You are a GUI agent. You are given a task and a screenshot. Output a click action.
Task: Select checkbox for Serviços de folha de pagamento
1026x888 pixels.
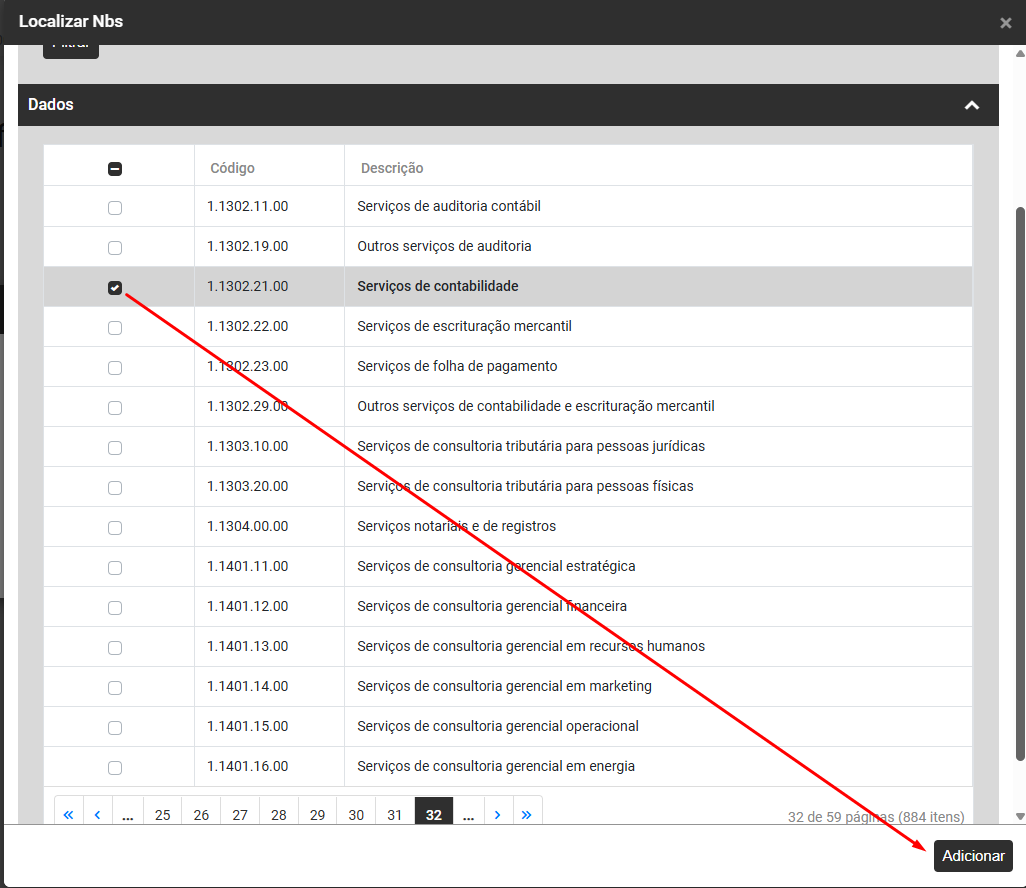(x=115, y=368)
